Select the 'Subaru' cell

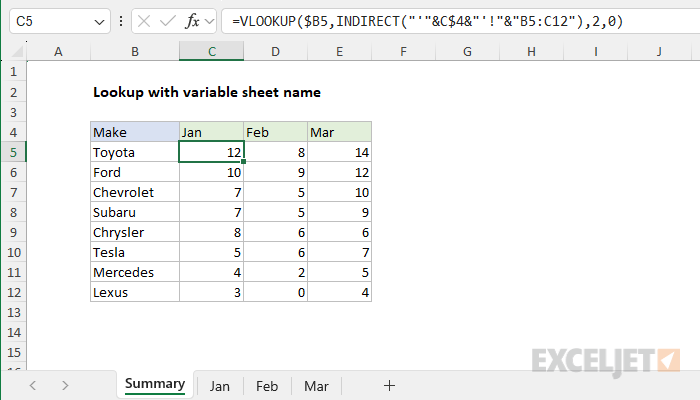click(135, 212)
